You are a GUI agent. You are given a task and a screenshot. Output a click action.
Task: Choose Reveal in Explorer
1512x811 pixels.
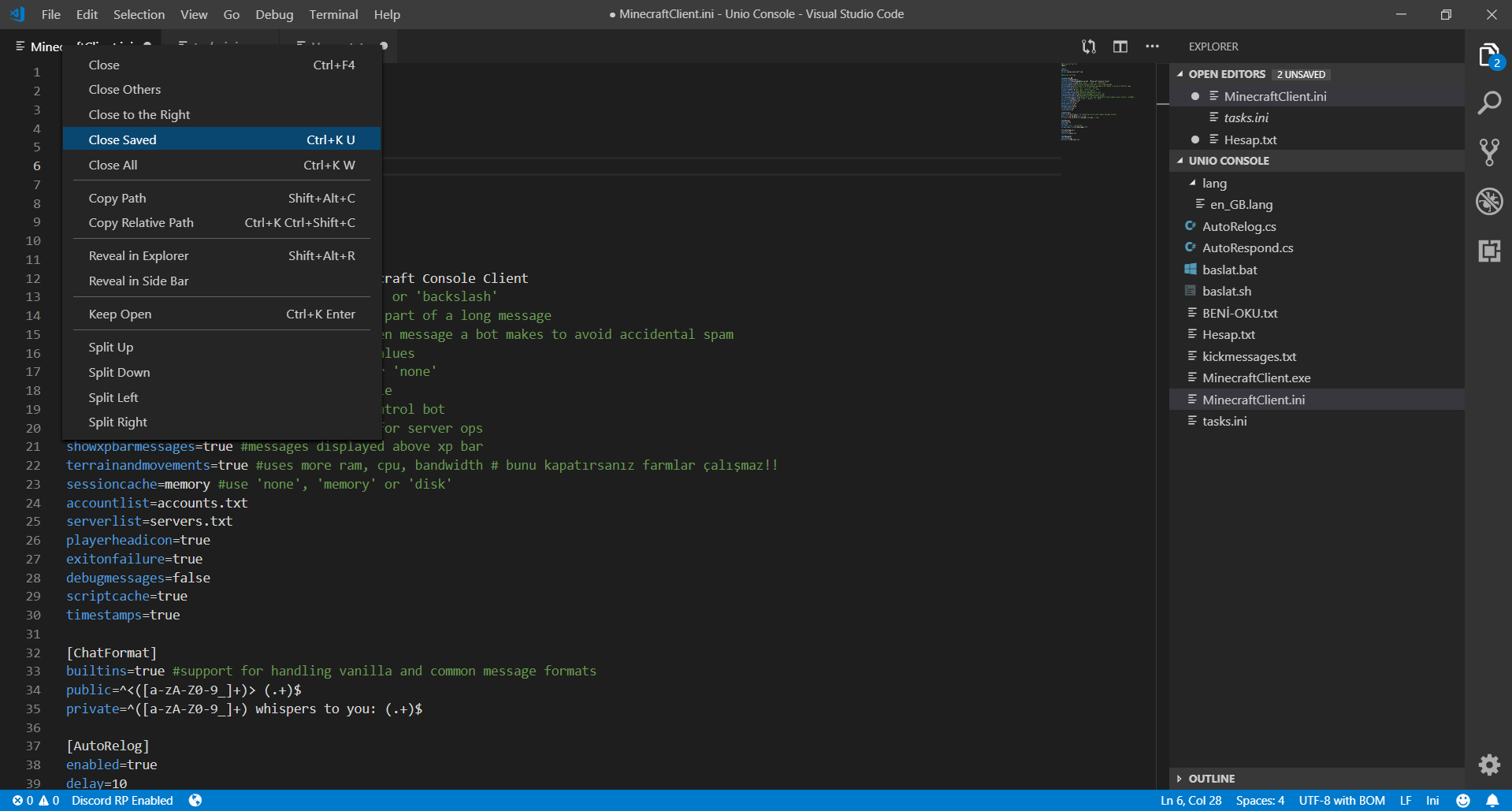[x=221, y=256]
